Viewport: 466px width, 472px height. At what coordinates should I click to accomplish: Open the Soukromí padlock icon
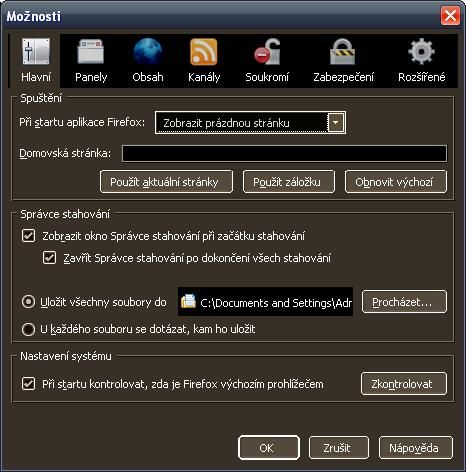coord(267,51)
